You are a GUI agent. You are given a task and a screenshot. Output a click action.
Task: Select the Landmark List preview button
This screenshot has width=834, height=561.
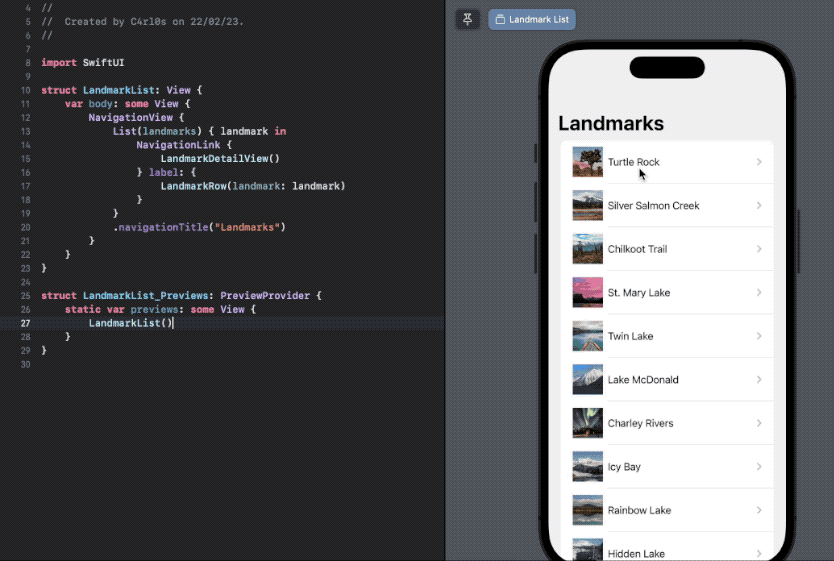pyautogui.click(x=532, y=20)
